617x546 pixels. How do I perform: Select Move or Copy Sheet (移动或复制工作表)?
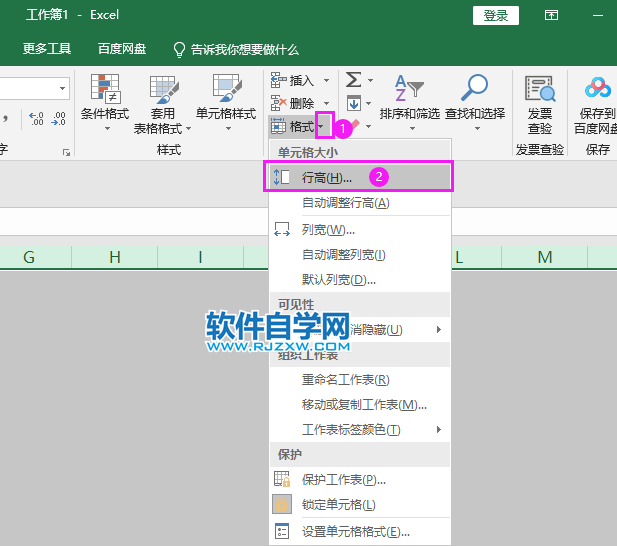(x=360, y=404)
